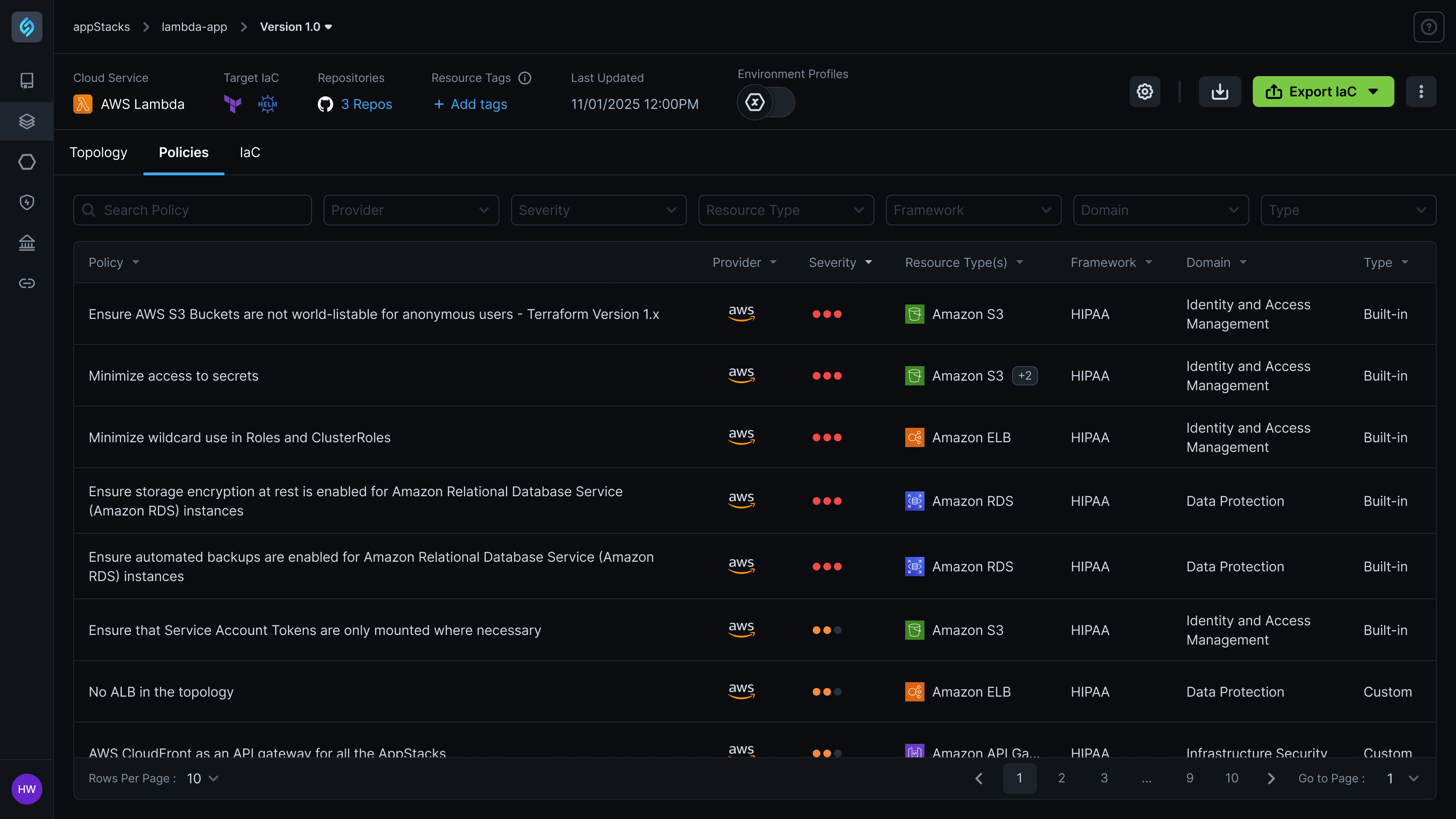Open the Version 1.0 dropdown
Image resolution: width=1456 pixels, height=819 pixels.
[x=296, y=26]
